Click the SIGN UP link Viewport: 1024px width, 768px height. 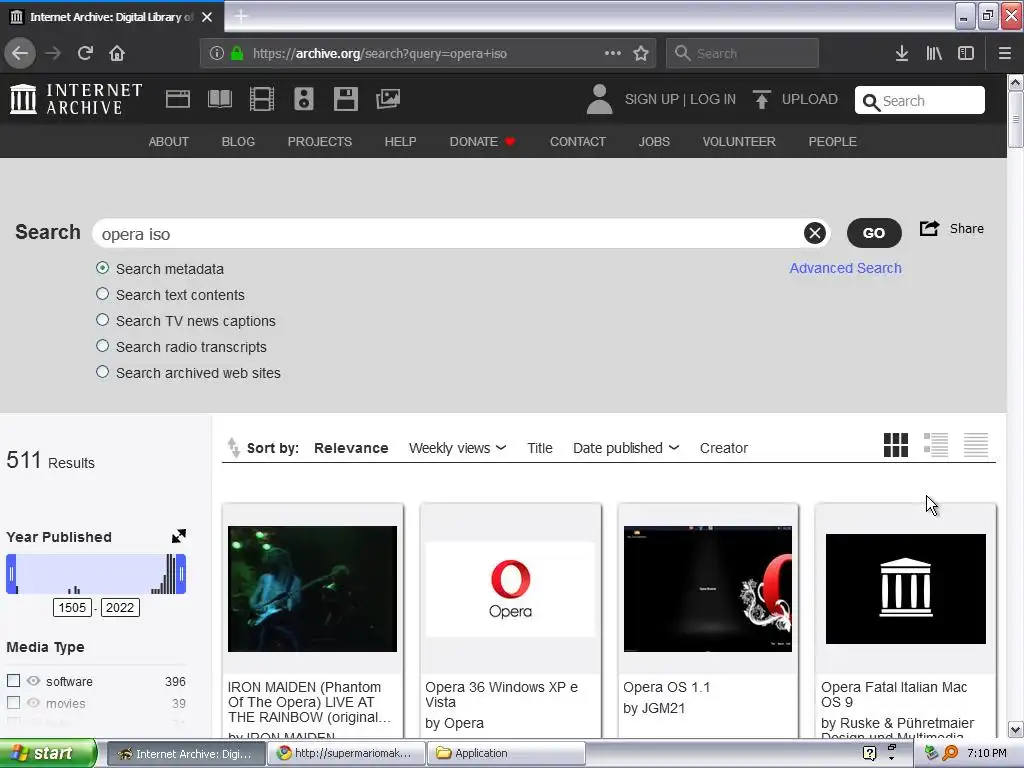[652, 99]
